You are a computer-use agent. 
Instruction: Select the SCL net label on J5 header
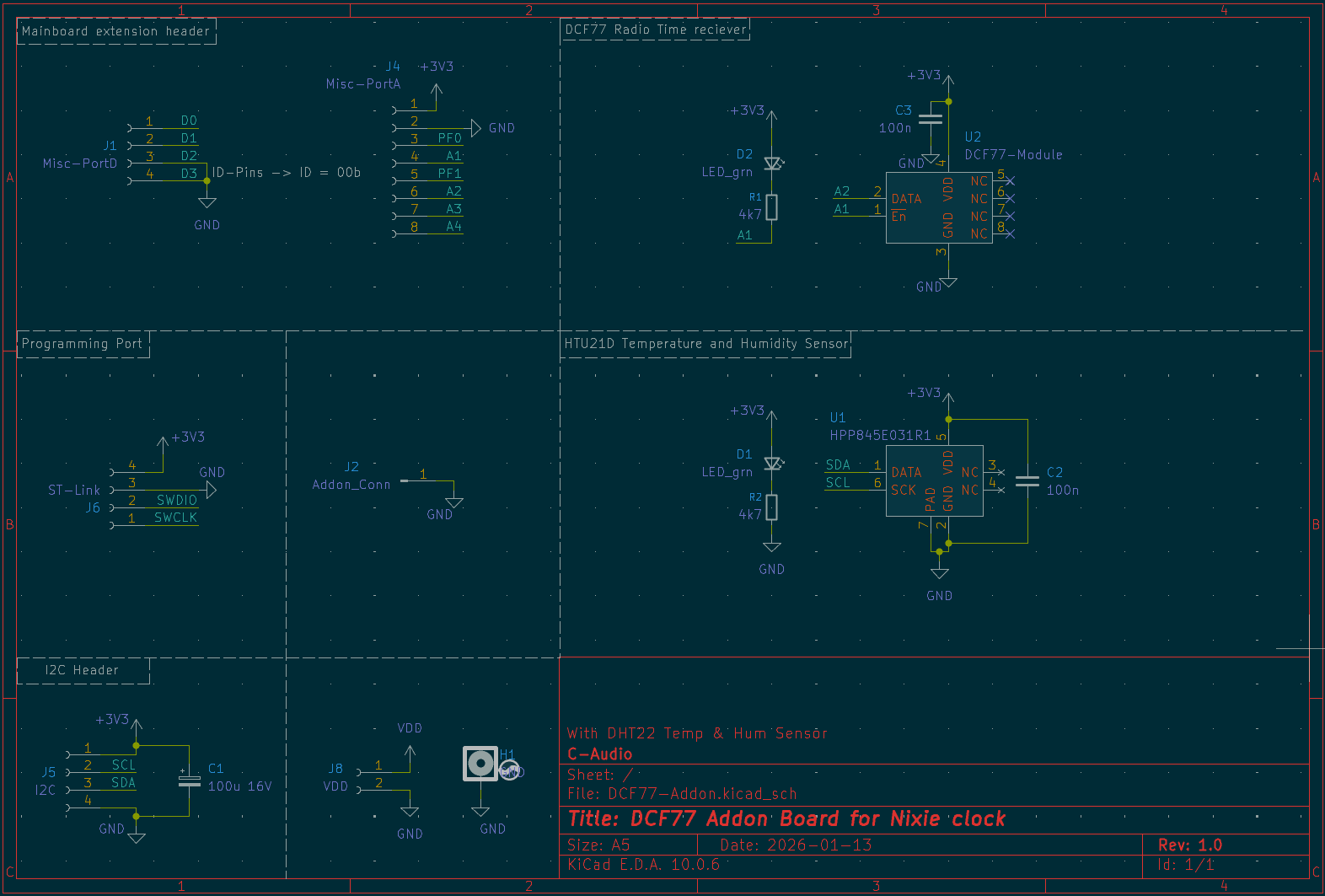(x=124, y=765)
